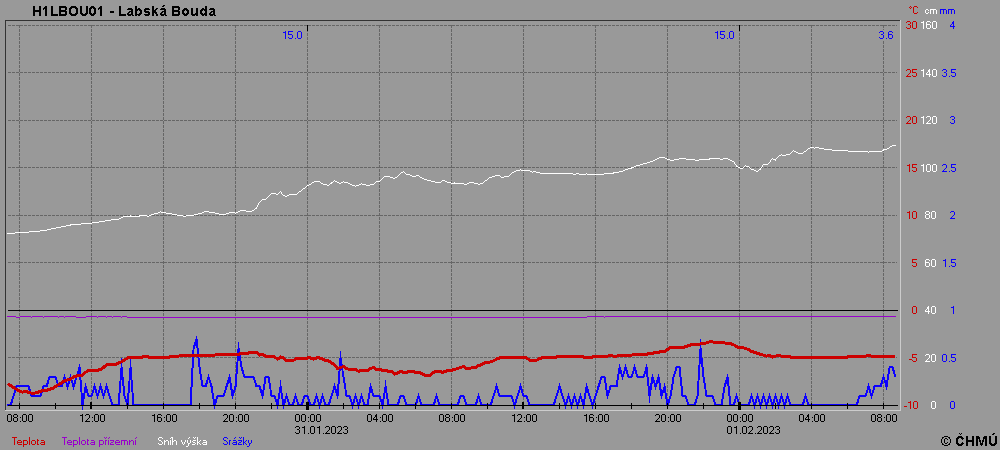Click the 01.02.2023 date label
The width and height of the screenshot is (1000, 450).
(753, 430)
